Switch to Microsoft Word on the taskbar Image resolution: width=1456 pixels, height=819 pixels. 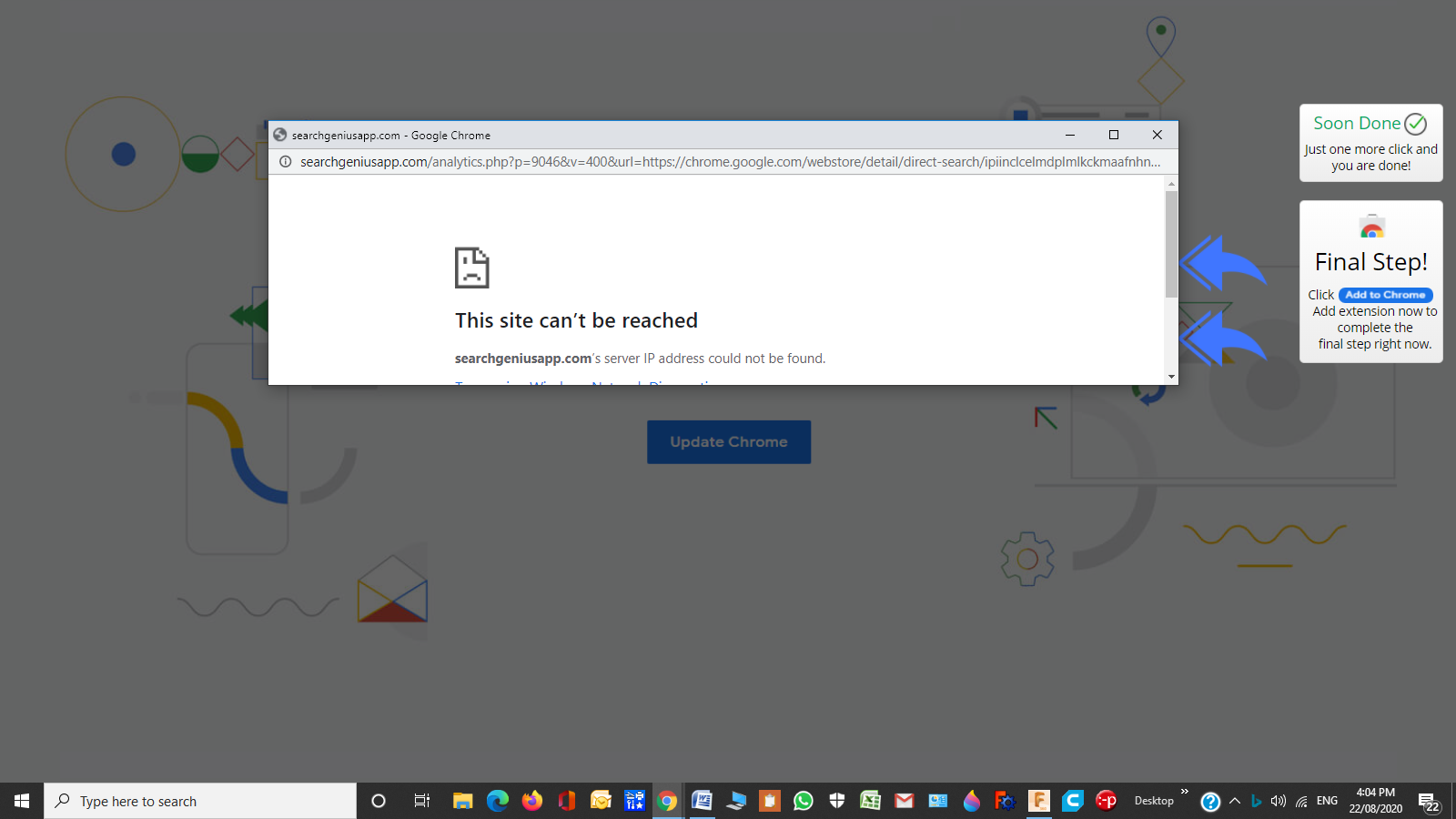702,801
